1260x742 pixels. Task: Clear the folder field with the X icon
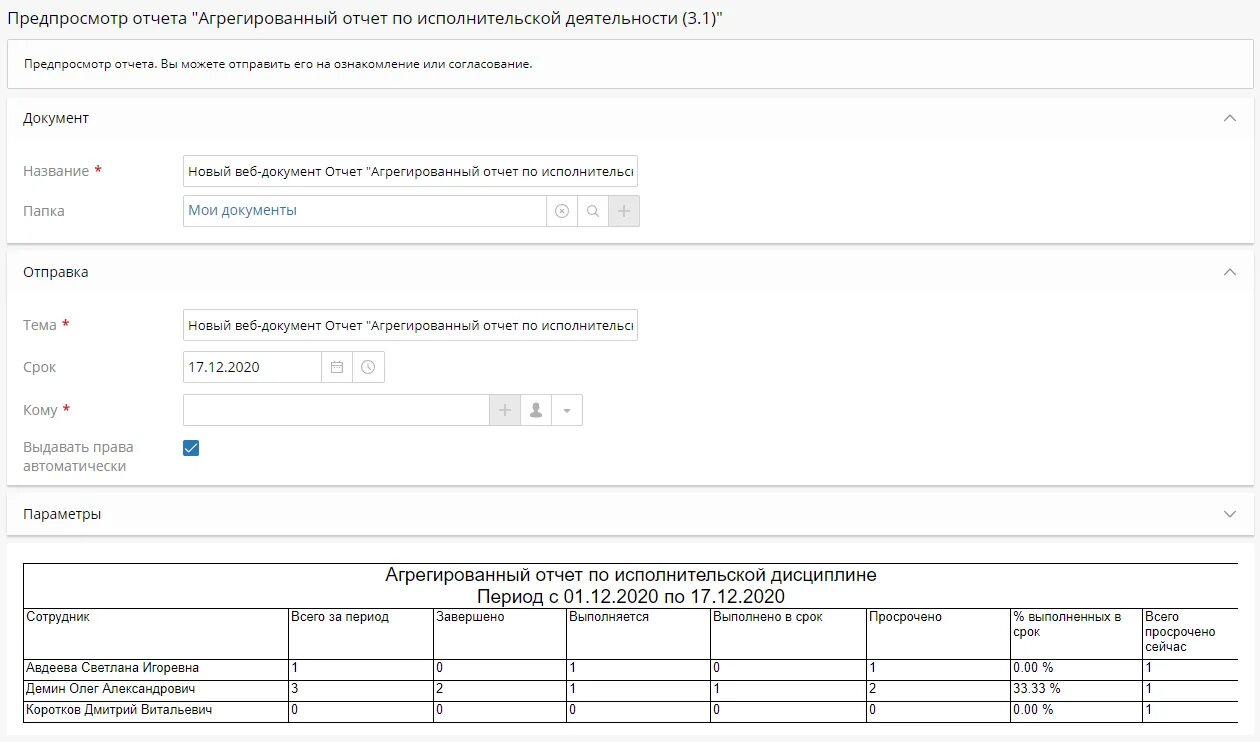coord(562,211)
